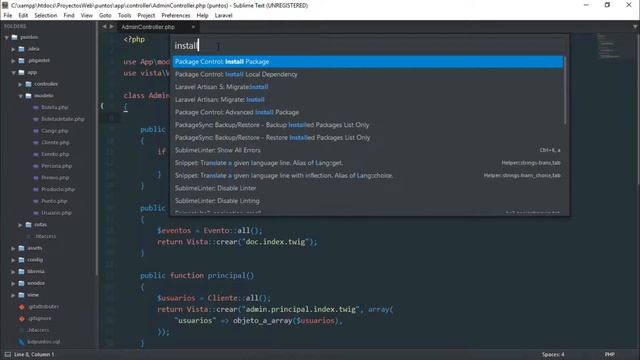
Task: Expand the libreria folder arrow
Action: pyautogui.click(x=13, y=271)
